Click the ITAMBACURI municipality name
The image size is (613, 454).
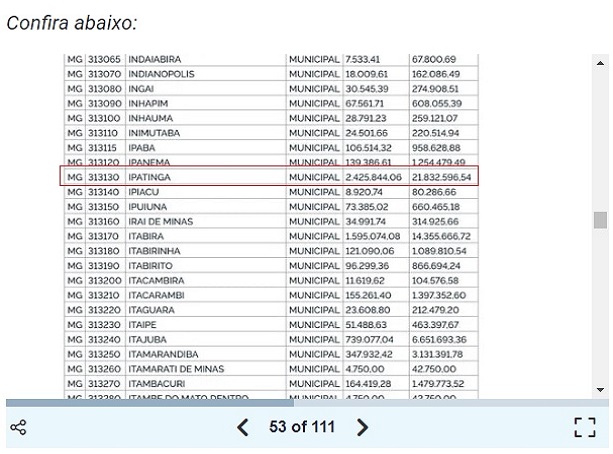pyautogui.click(x=158, y=383)
